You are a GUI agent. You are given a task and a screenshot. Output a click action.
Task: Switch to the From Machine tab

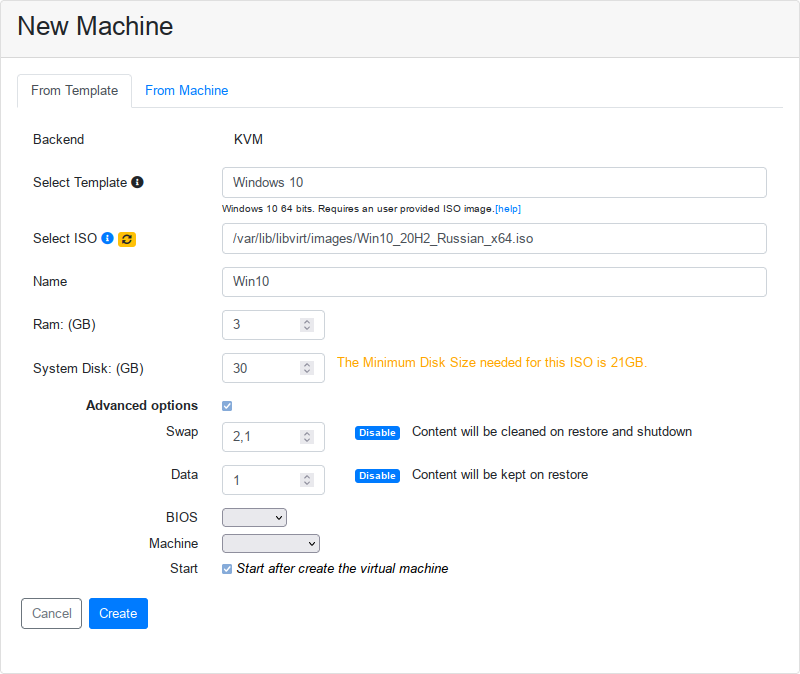(x=187, y=90)
